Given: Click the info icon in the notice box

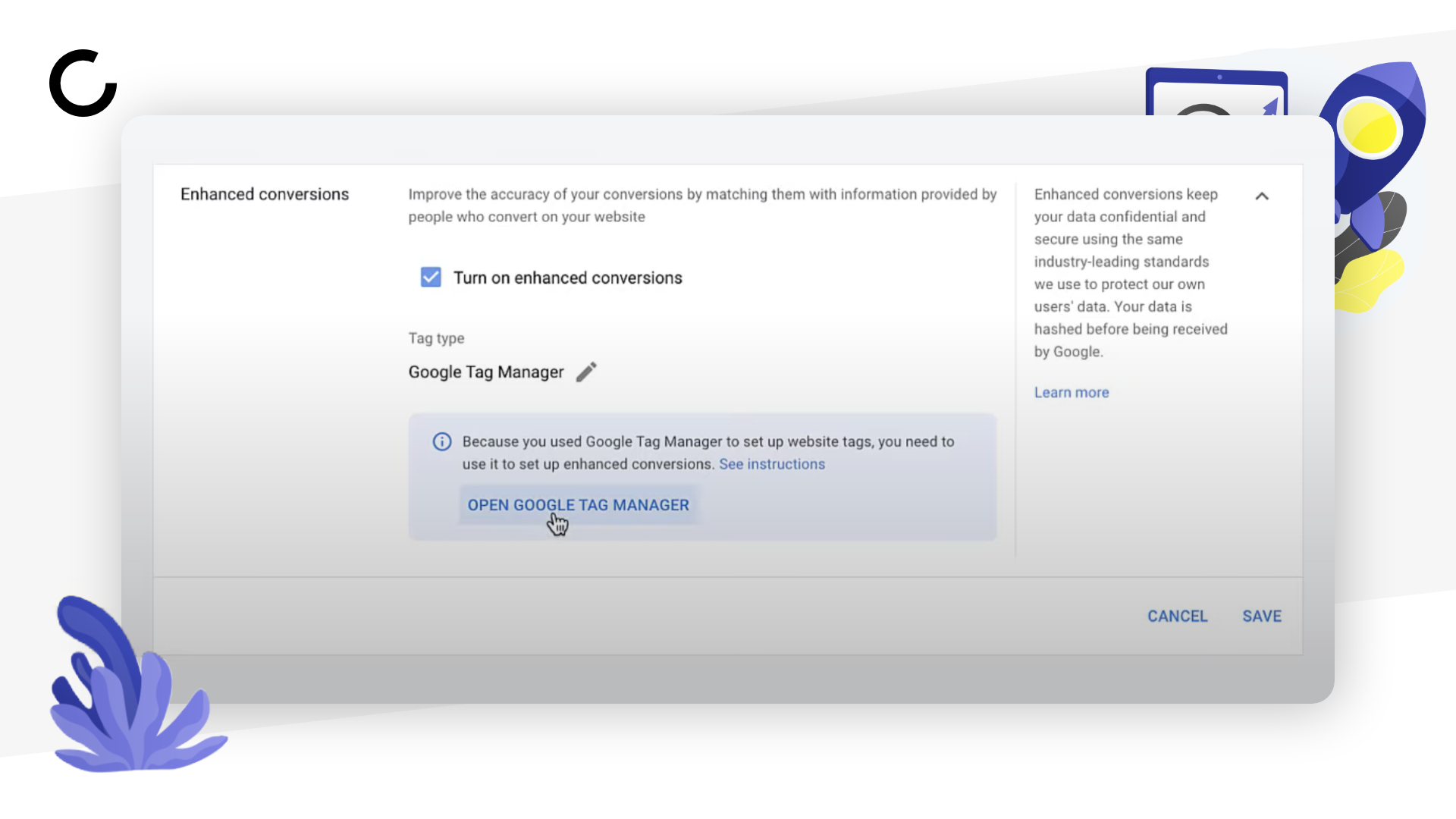Looking at the screenshot, I should (x=442, y=441).
